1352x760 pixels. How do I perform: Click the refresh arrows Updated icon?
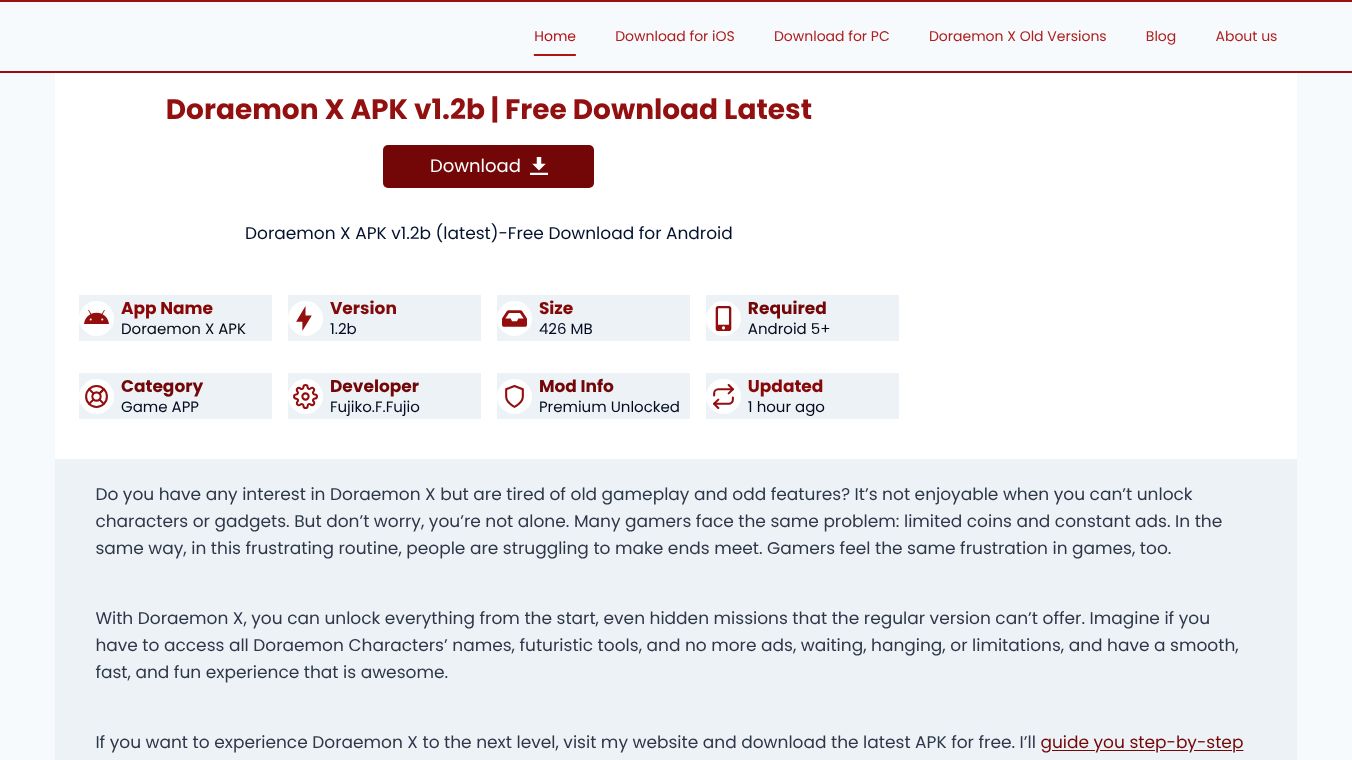pos(723,396)
